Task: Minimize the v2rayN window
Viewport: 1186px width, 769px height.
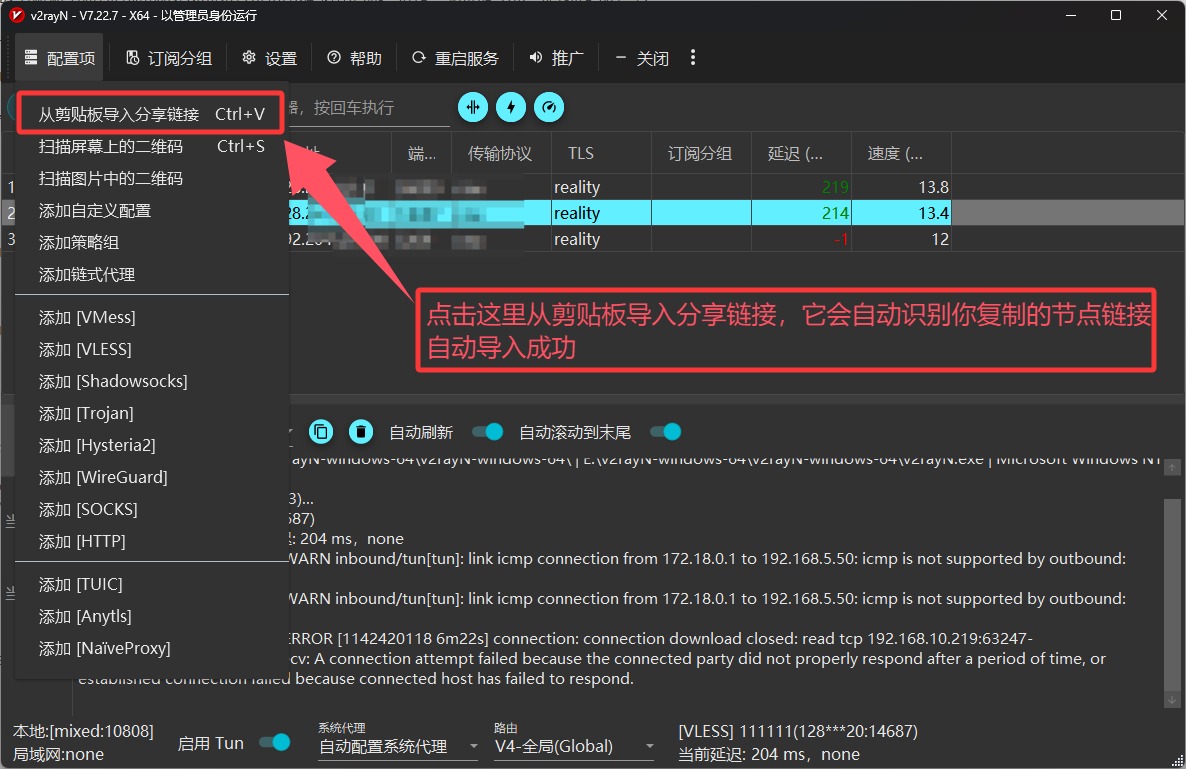Action: (x=1071, y=15)
